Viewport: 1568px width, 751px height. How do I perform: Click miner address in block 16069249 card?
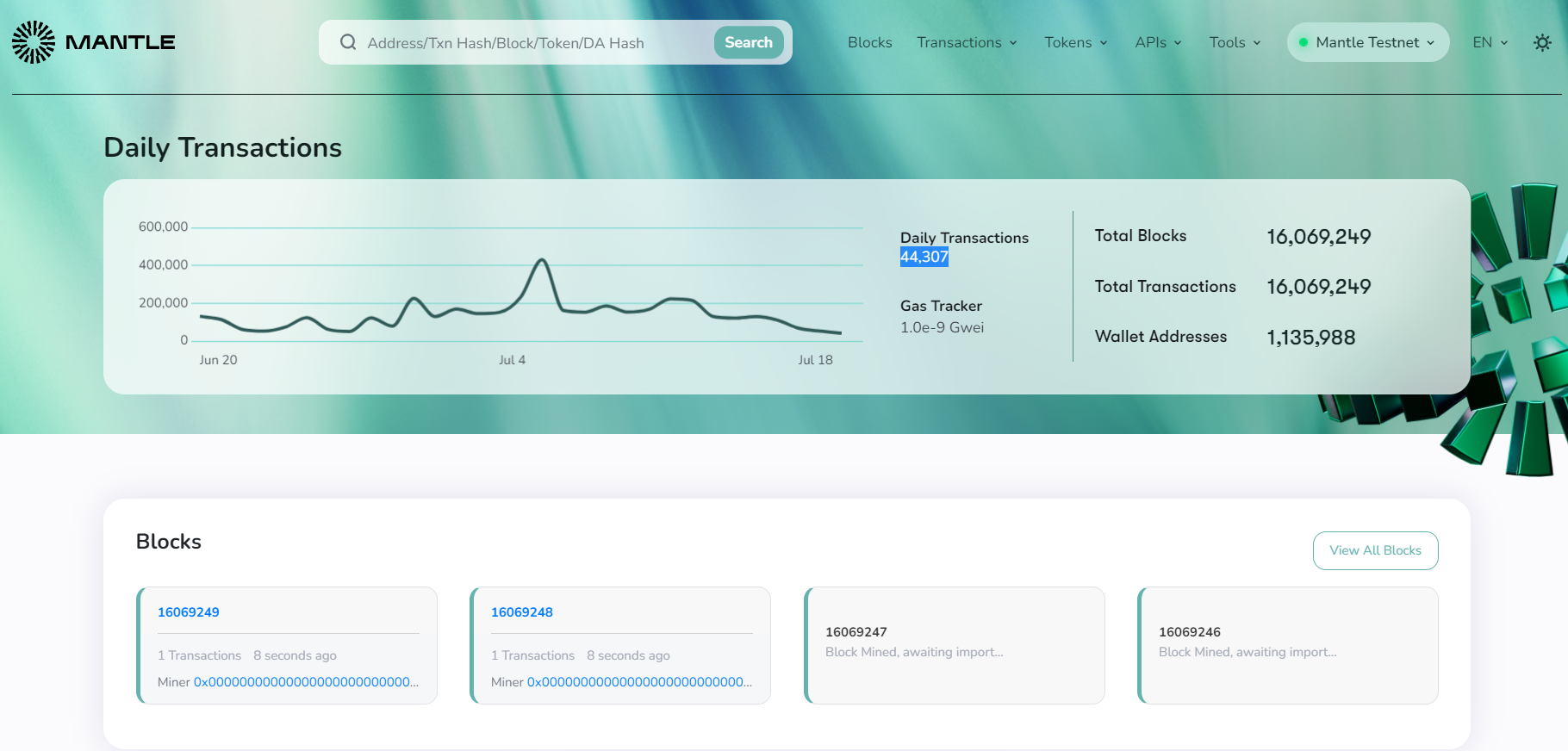(306, 682)
